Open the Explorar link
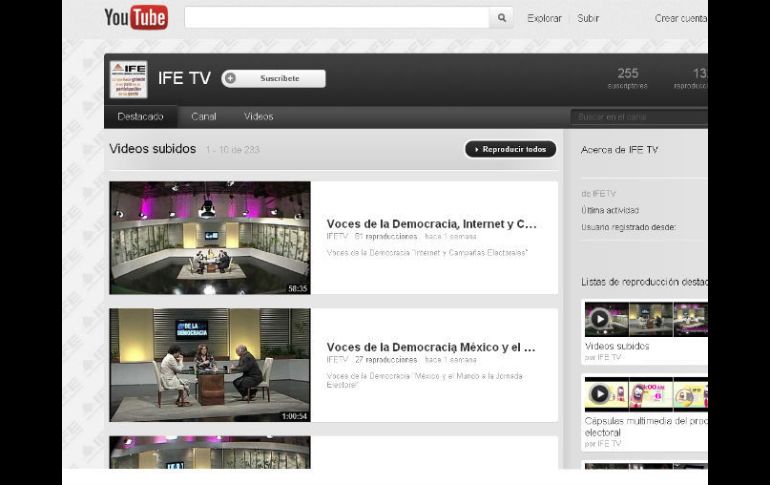The height and width of the screenshot is (485, 770). coord(544,18)
